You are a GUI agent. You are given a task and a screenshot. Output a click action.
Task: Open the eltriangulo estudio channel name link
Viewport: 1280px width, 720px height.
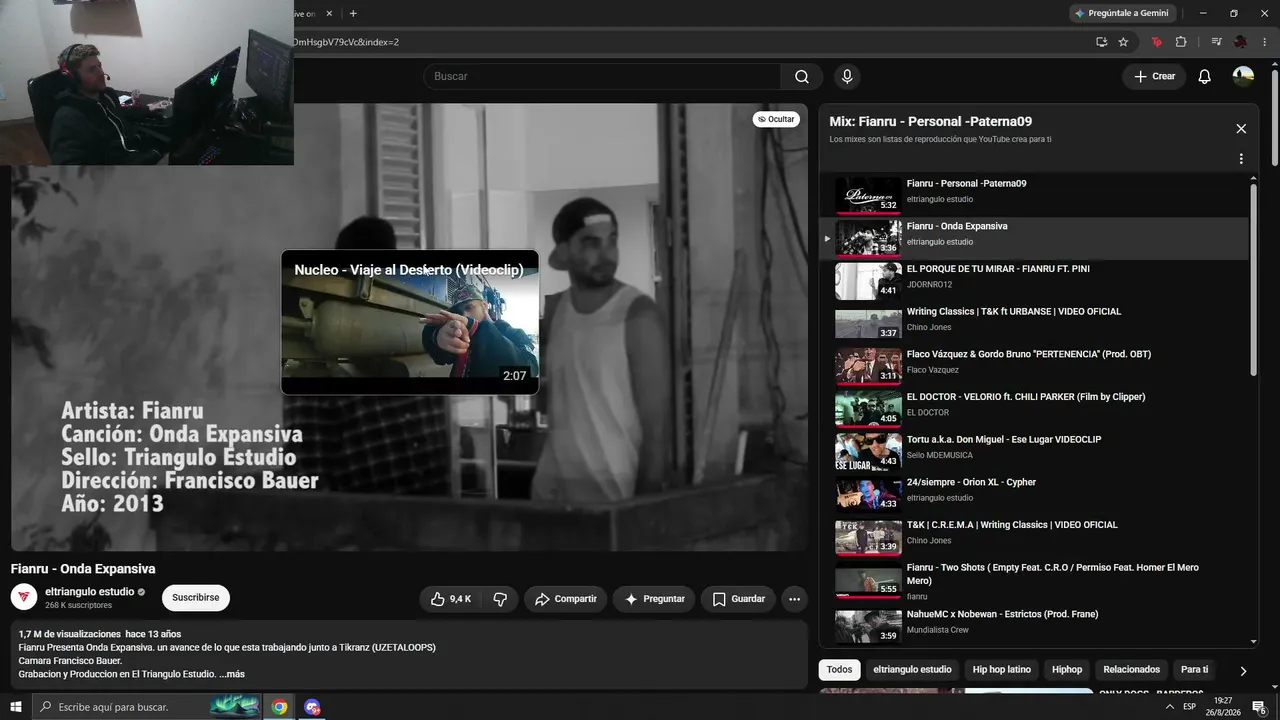(x=89, y=592)
